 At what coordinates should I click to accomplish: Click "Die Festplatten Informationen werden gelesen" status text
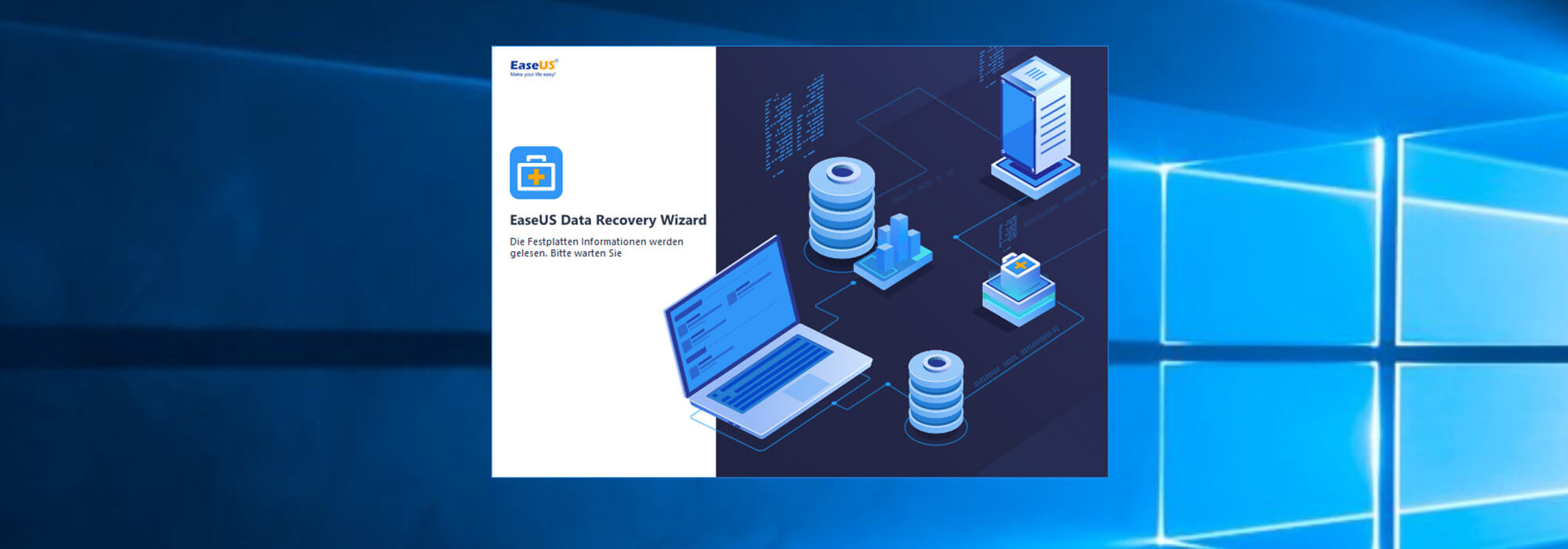(597, 247)
